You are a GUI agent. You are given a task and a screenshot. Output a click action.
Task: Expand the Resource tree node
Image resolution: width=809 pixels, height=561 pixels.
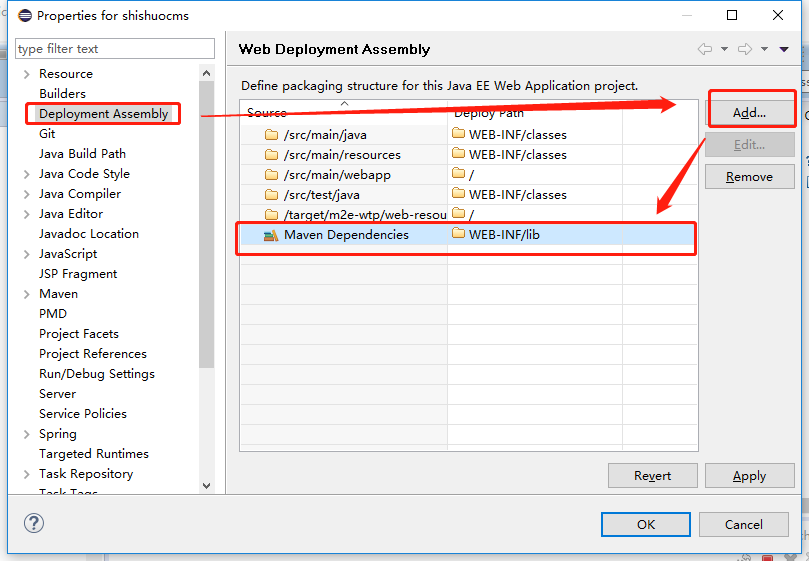point(27,74)
